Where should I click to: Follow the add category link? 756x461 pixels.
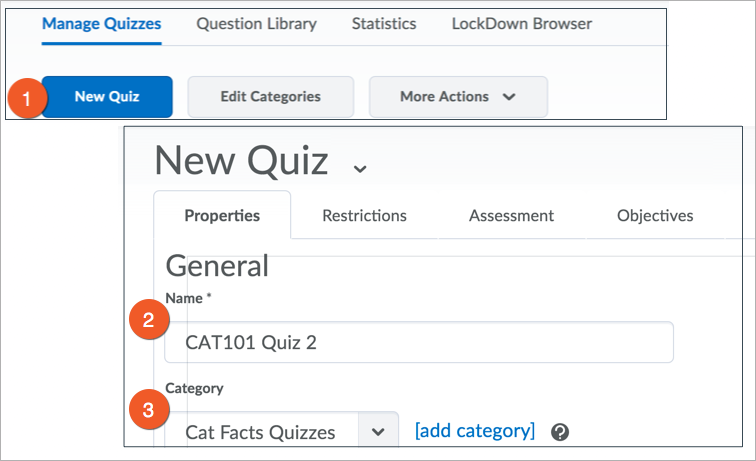click(475, 431)
